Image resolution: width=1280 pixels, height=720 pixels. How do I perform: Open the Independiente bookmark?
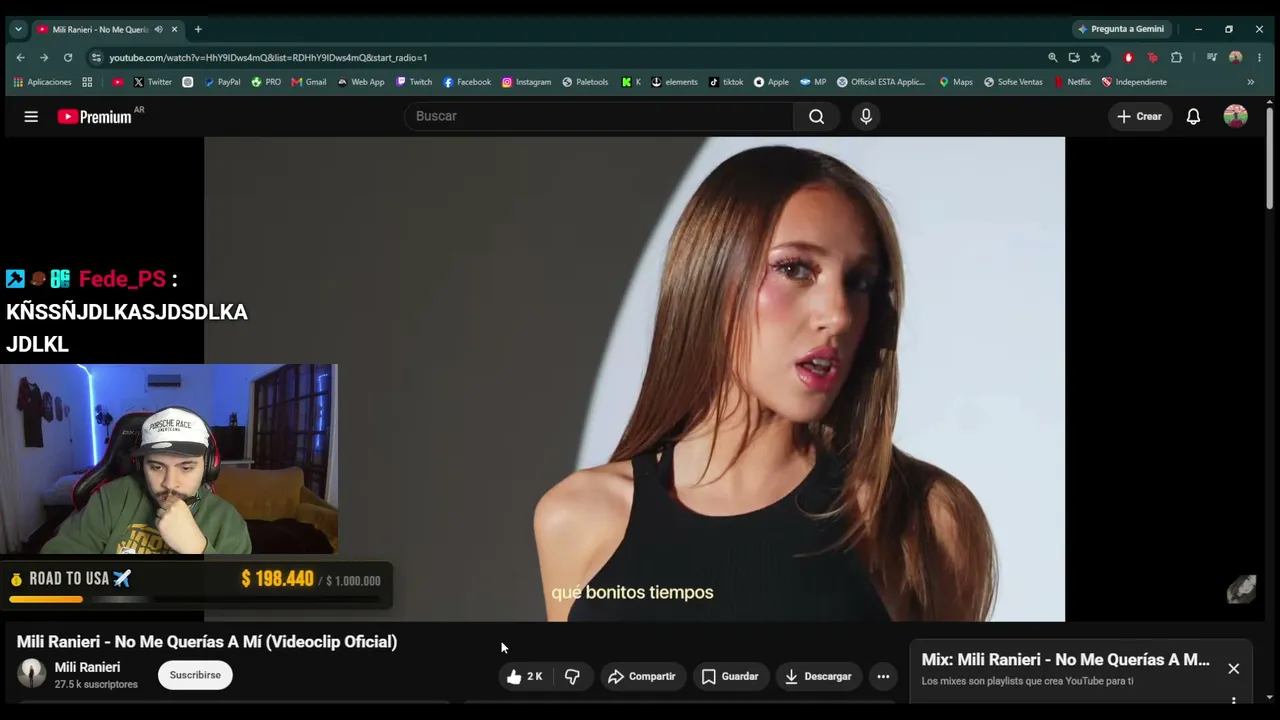click(1134, 82)
